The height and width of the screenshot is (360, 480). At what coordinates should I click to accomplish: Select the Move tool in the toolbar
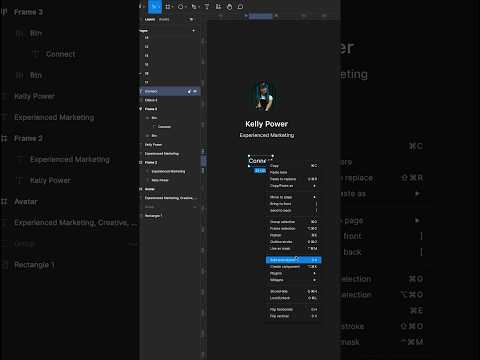154,7
